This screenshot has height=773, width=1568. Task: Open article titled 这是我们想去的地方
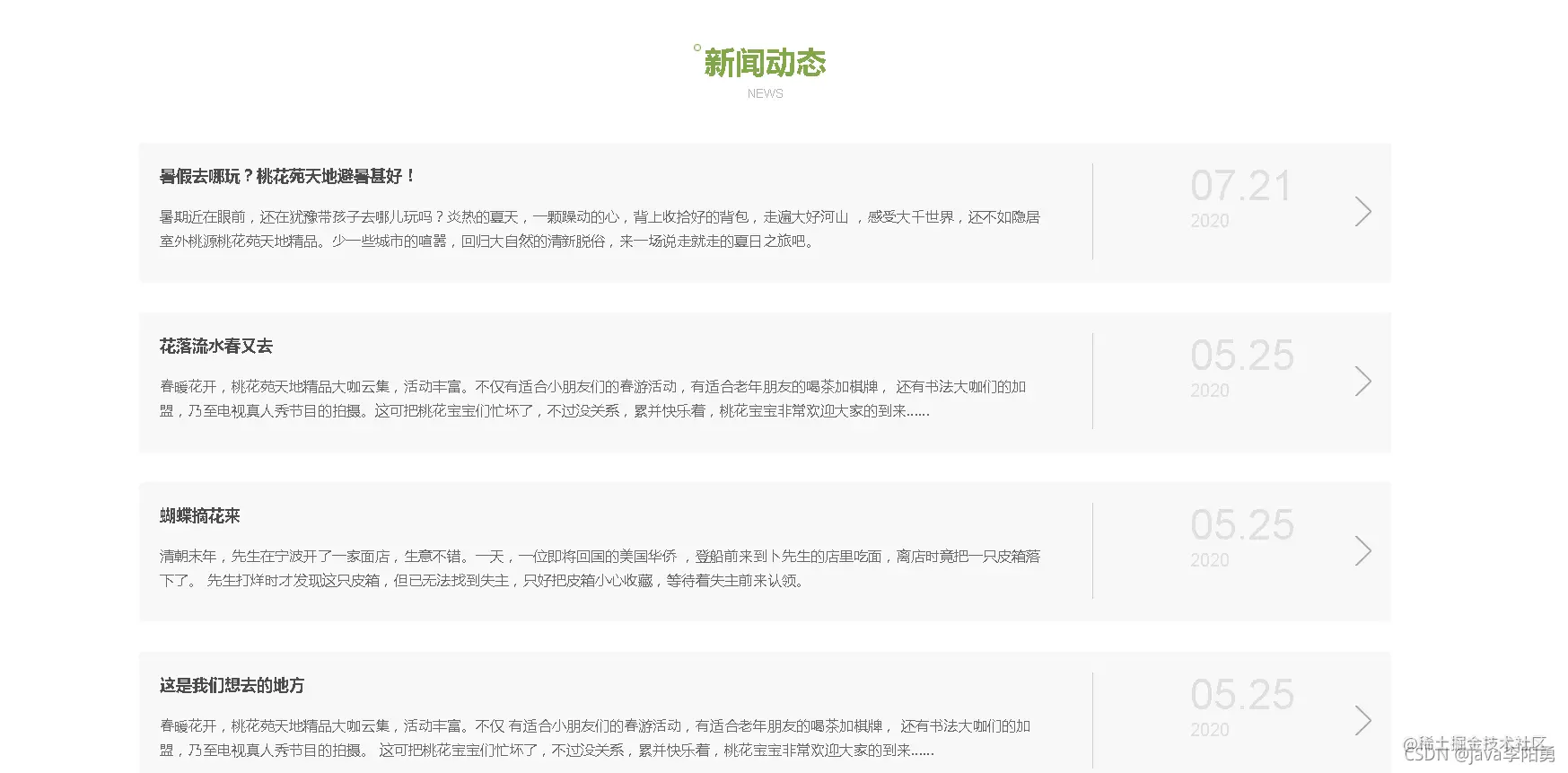[x=232, y=685]
